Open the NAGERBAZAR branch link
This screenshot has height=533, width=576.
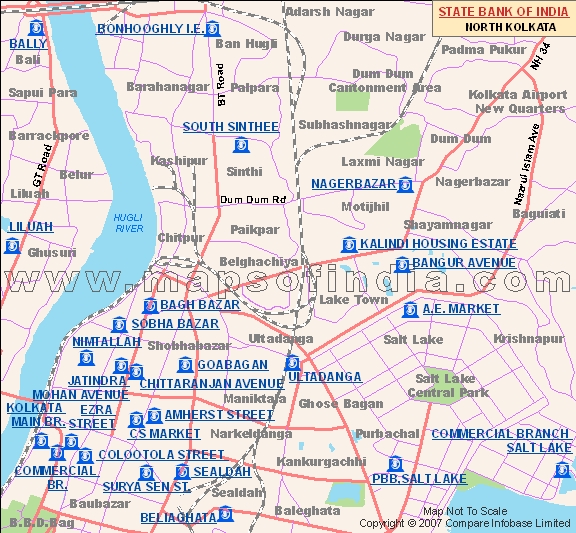click(353, 184)
